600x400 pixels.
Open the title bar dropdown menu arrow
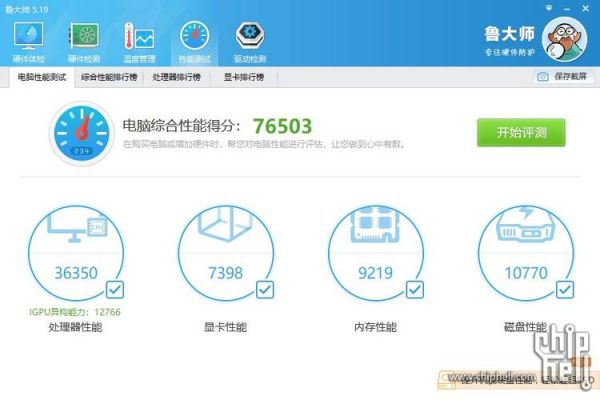[x=549, y=8]
